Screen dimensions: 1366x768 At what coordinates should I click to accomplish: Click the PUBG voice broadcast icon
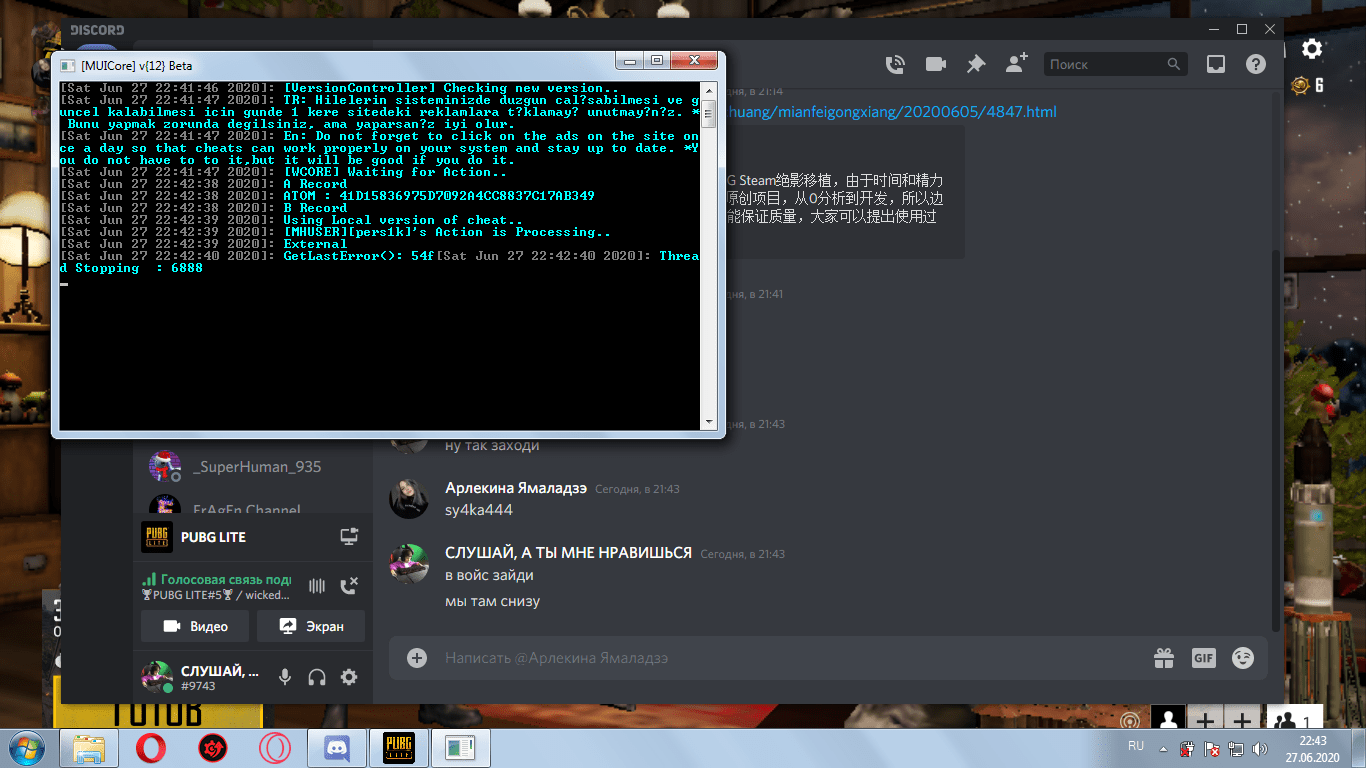[x=1131, y=720]
